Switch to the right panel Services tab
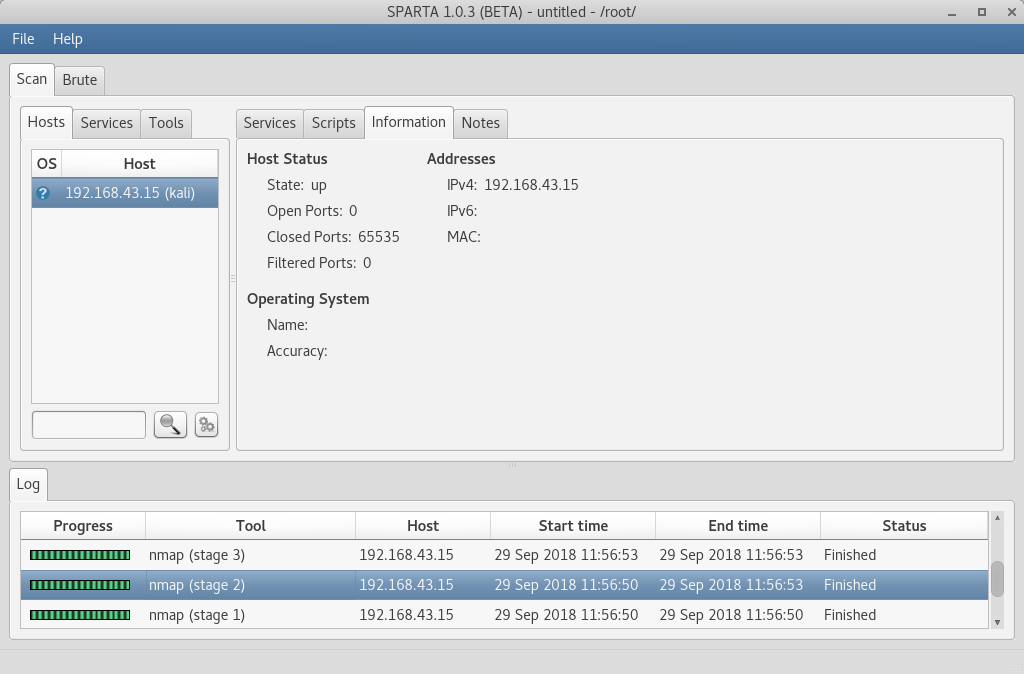 [270, 123]
